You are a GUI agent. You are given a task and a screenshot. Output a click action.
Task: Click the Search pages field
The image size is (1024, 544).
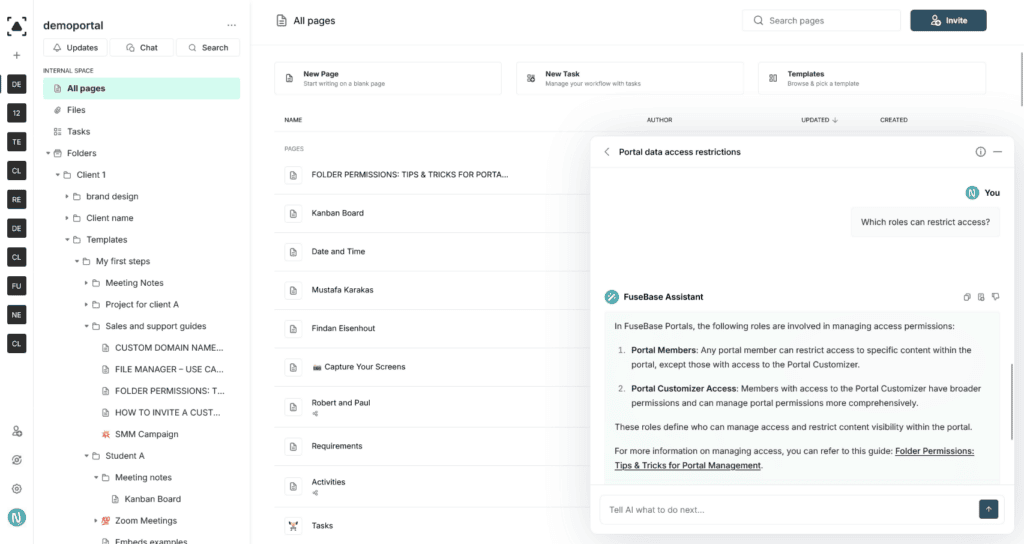click(x=821, y=20)
